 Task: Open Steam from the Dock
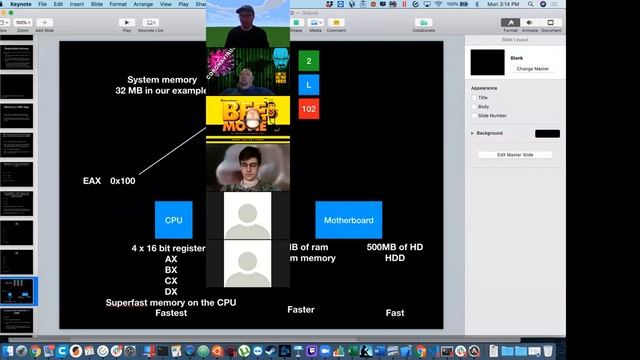[x=271, y=351]
